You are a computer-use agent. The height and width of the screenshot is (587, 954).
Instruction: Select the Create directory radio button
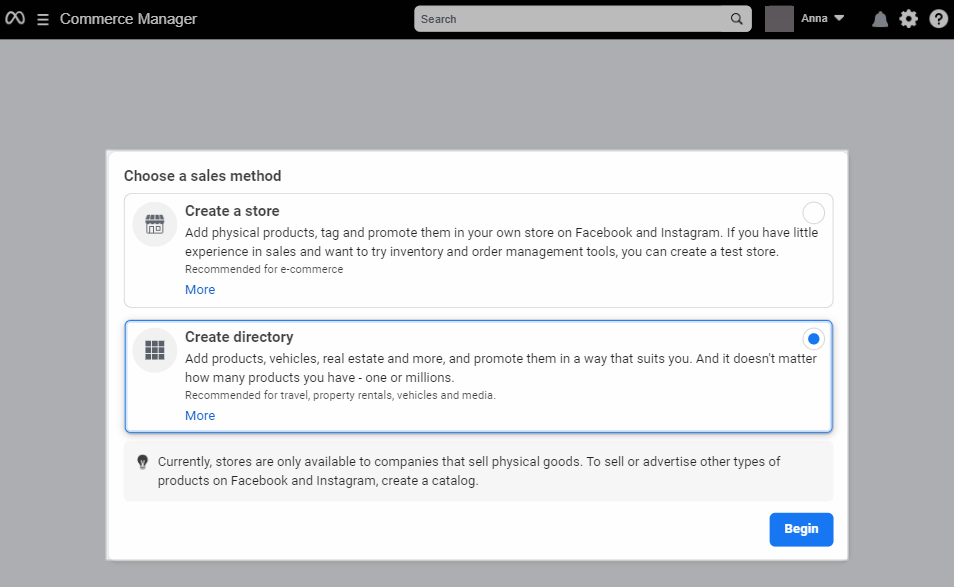813,339
